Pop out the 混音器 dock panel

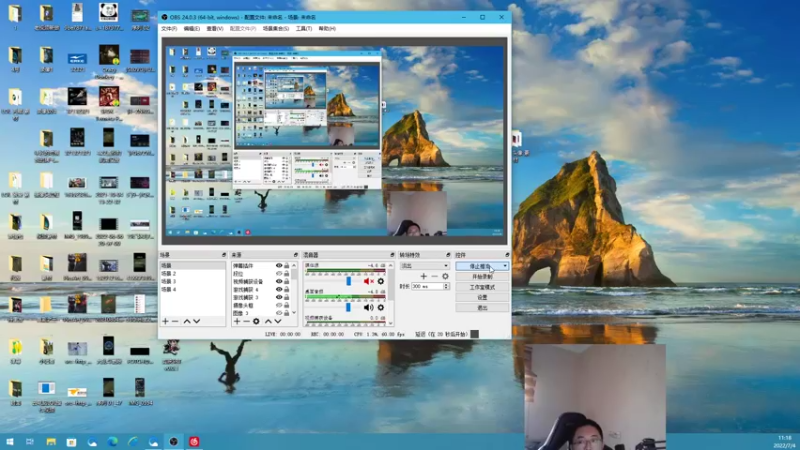coord(392,255)
